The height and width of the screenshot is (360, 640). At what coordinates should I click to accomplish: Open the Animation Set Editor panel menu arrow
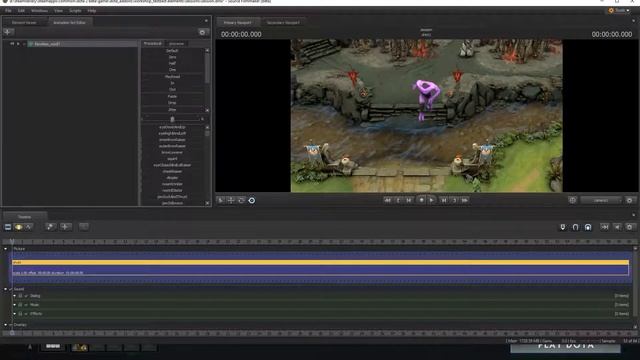pyautogui.click(x=206, y=20)
